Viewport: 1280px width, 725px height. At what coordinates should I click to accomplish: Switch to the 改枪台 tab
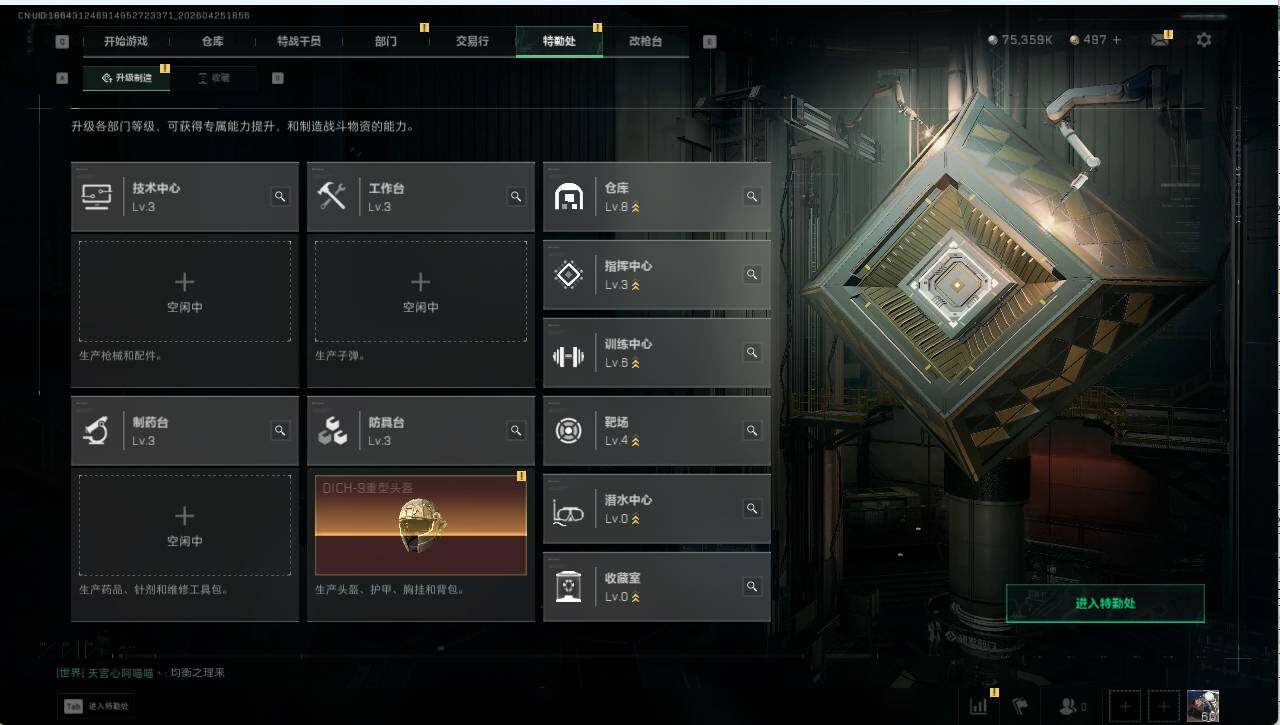pos(645,41)
